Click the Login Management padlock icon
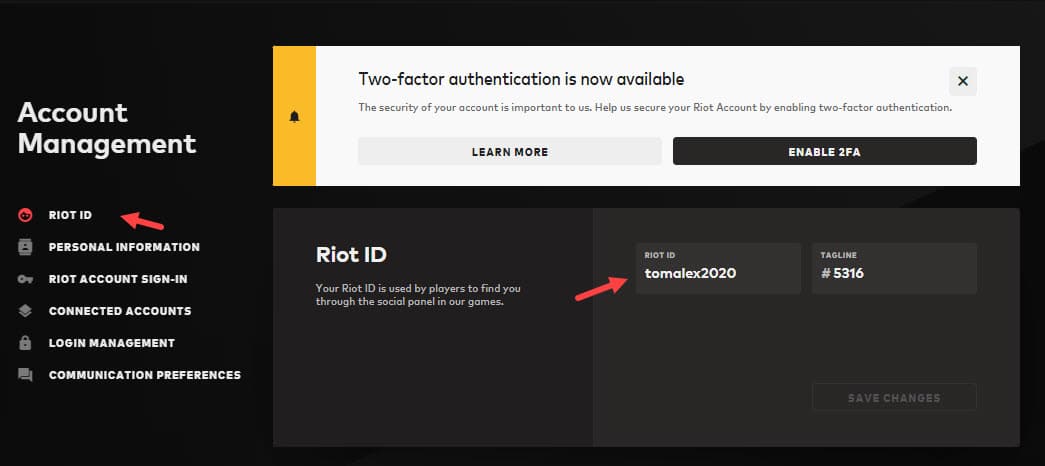Screen dimensions: 1045x466 [x=25, y=343]
